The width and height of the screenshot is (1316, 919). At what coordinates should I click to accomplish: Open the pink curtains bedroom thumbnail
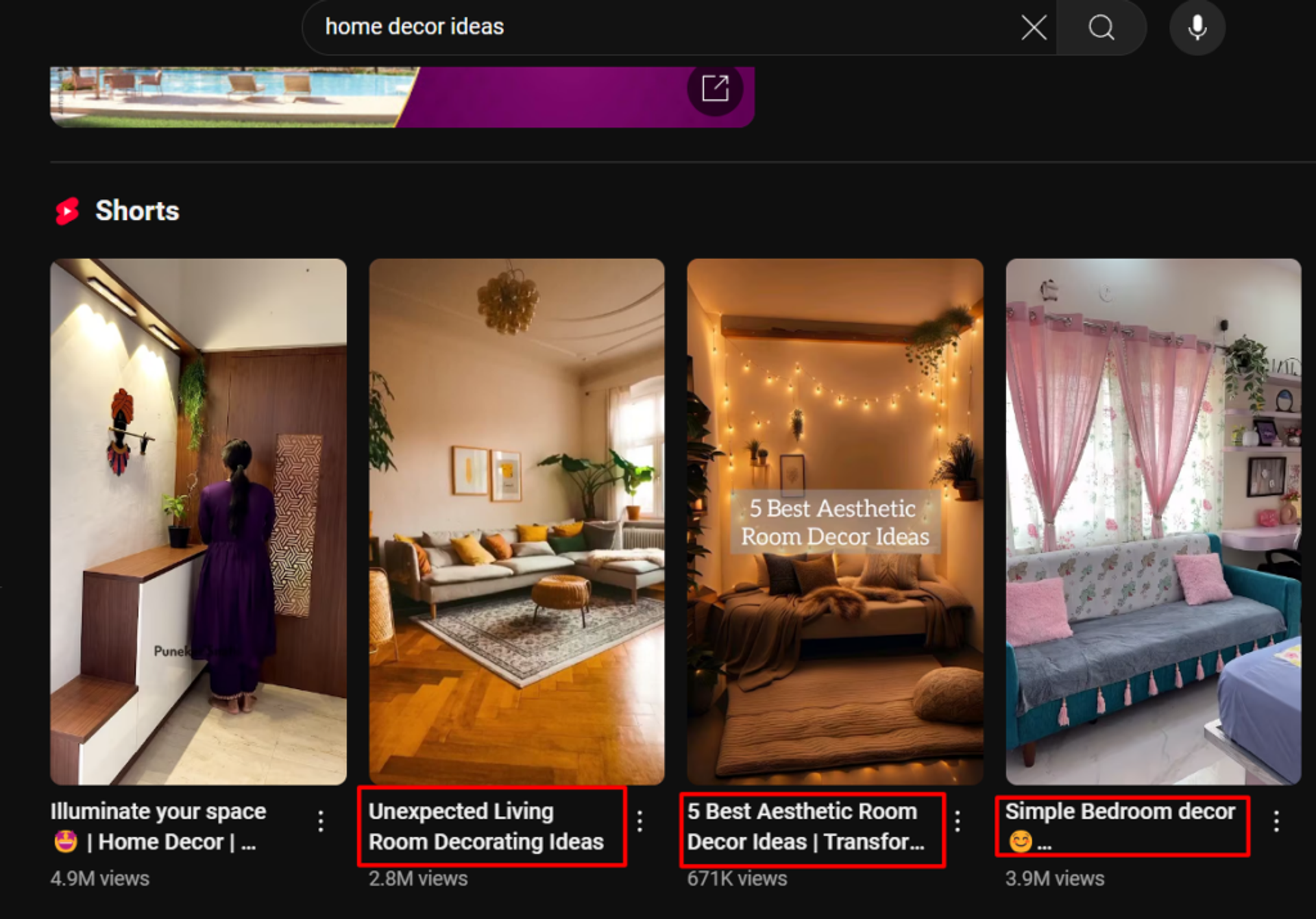[1154, 522]
